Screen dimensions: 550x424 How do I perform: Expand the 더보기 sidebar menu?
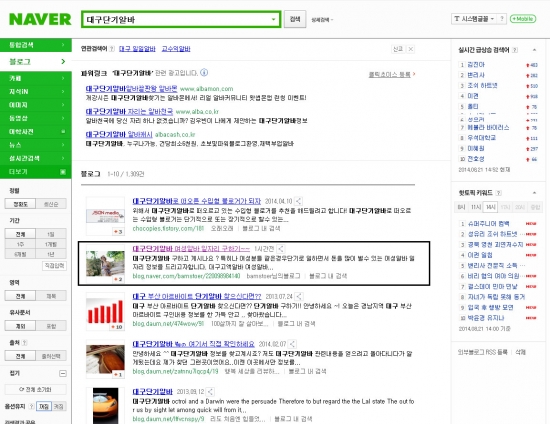pyautogui.click(x=35, y=172)
